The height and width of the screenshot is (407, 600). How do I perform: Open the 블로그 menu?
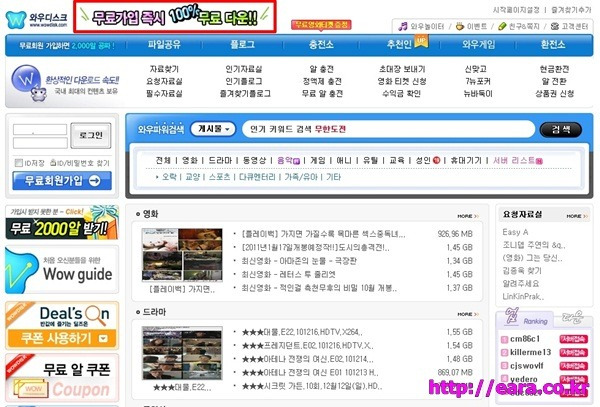(x=243, y=44)
